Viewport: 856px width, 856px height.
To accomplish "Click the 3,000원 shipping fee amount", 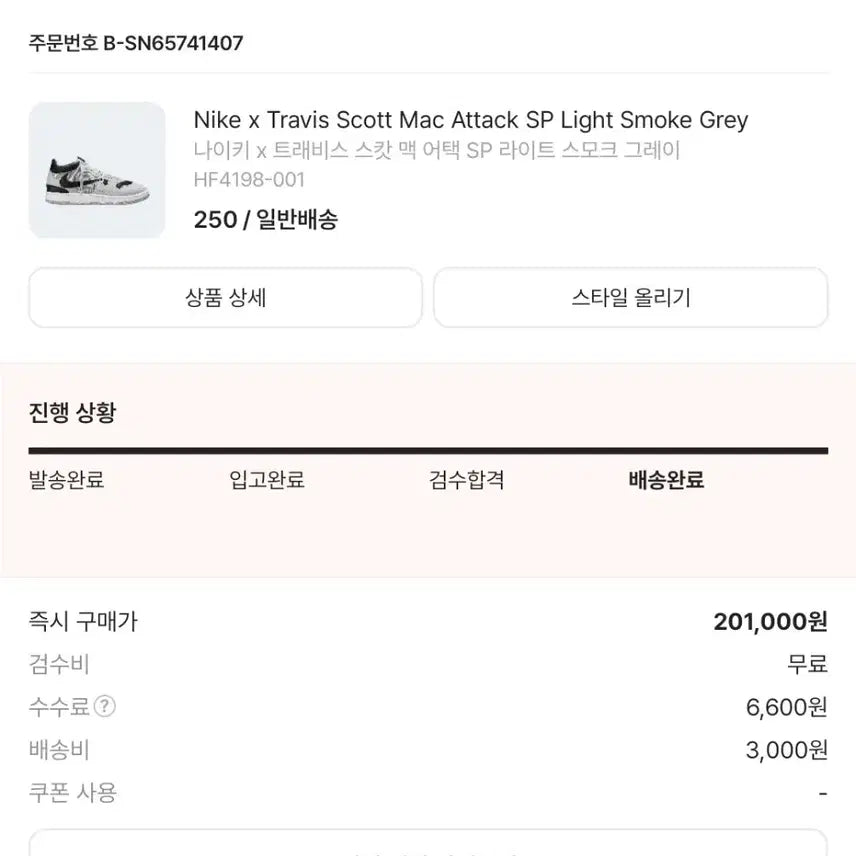I will (x=786, y=751).
